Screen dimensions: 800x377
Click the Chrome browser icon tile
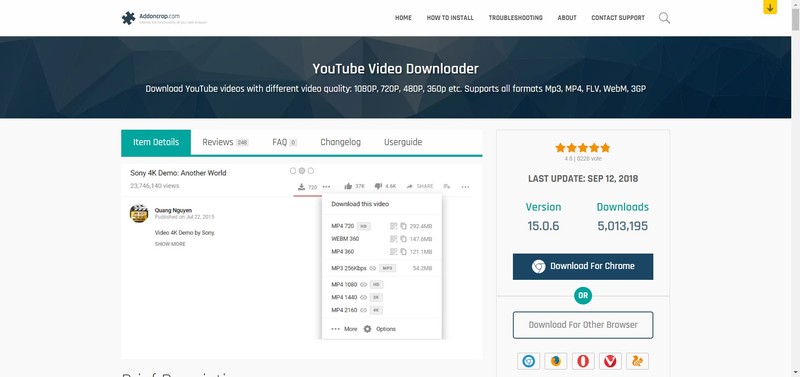click(x=529, y=361)
